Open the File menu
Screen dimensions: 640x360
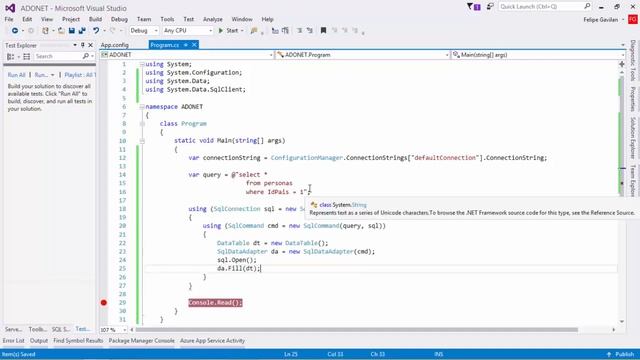pyautogui.click(x=9, y=19)
